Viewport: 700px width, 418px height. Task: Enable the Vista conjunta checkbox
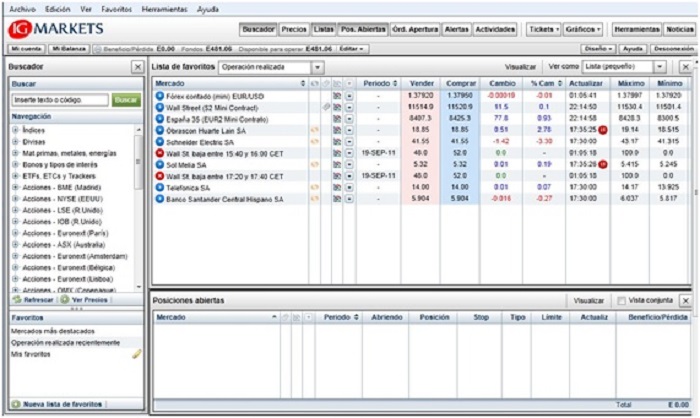pyautogui.click(x=621, y=301)
